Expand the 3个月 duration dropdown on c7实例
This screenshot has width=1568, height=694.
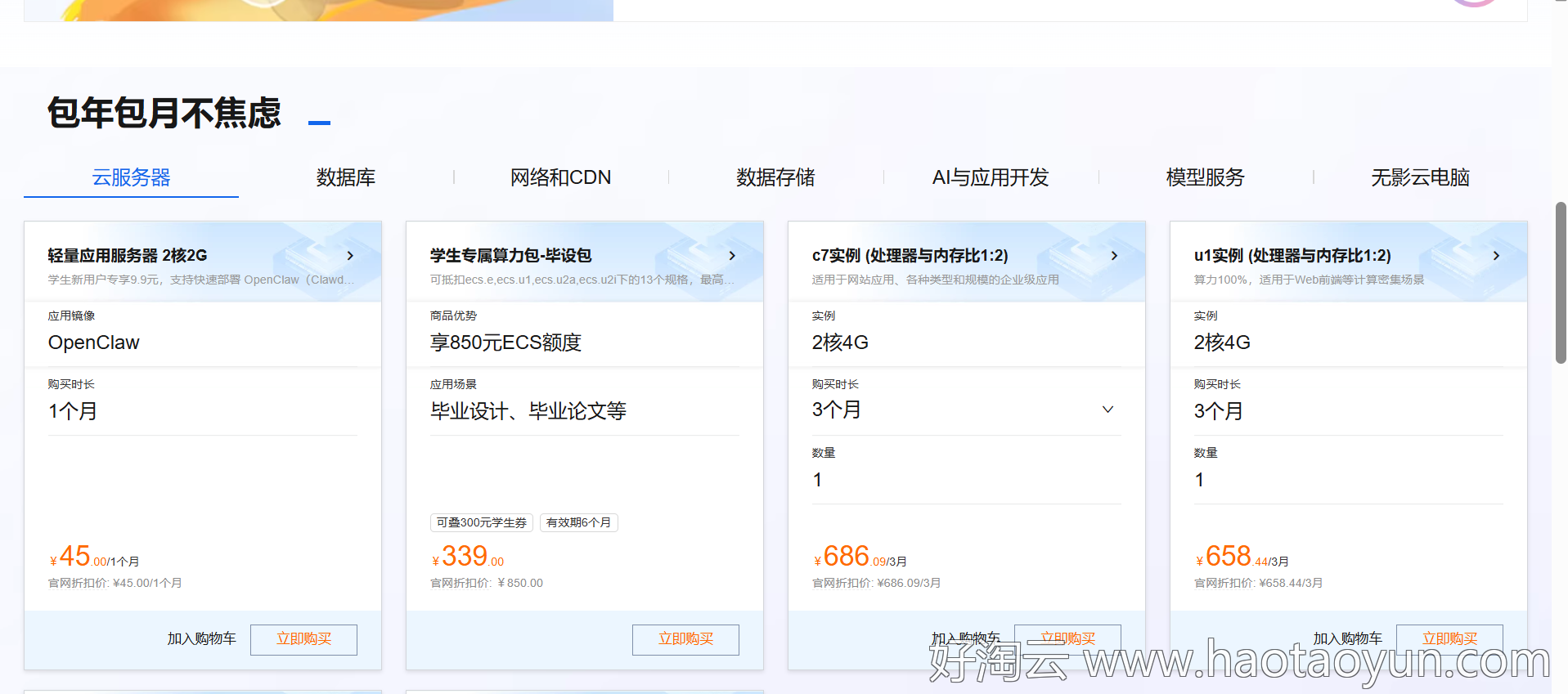tap(1107, 410)
